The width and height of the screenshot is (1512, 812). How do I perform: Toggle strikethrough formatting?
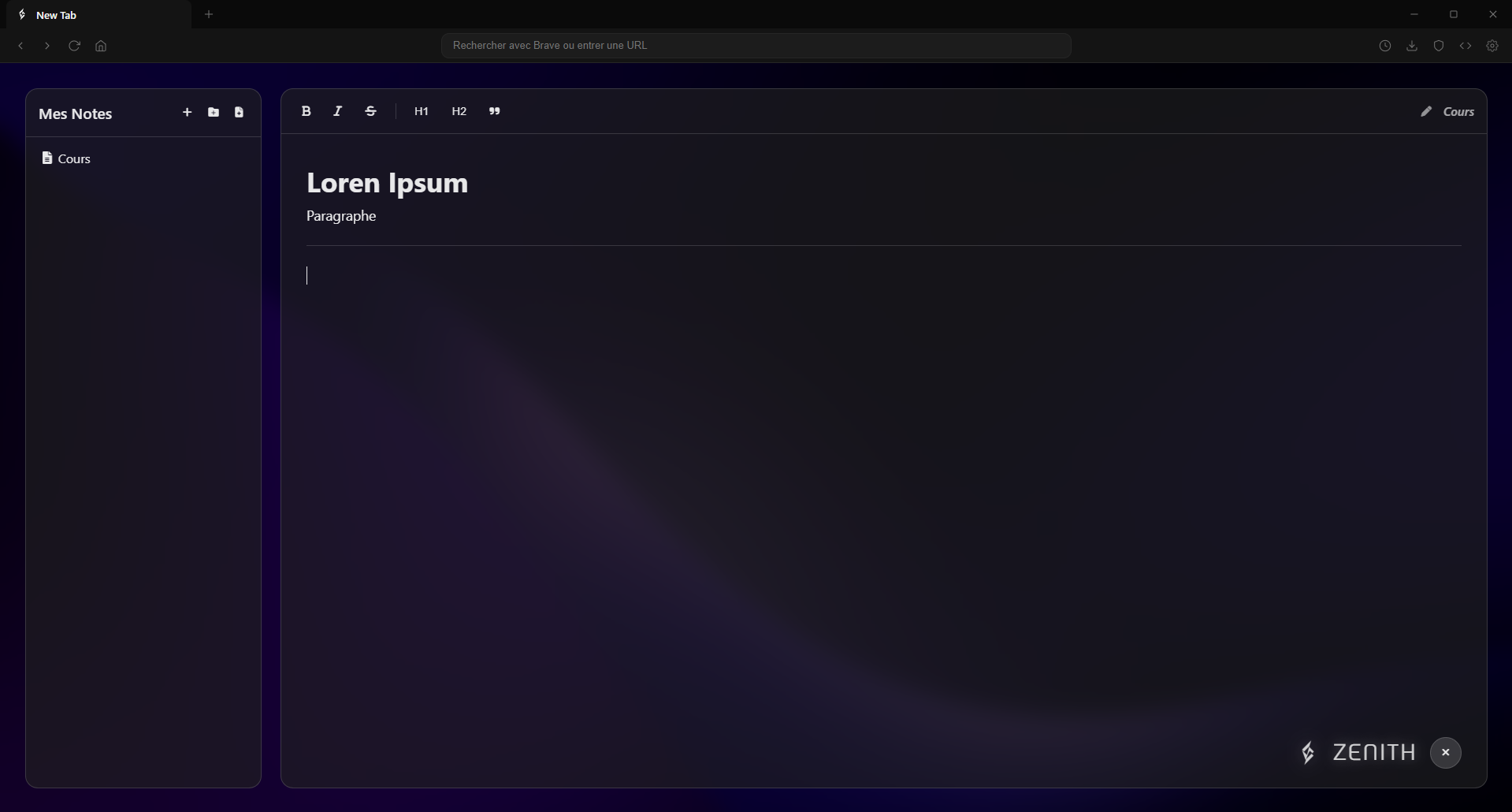click(370, 111)
